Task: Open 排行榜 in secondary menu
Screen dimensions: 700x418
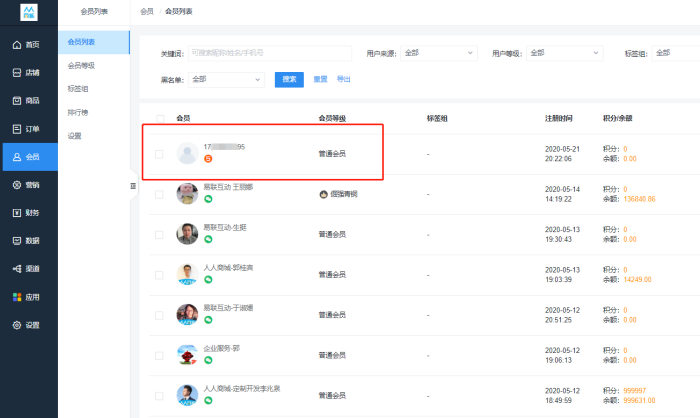Action: (78, 113)
